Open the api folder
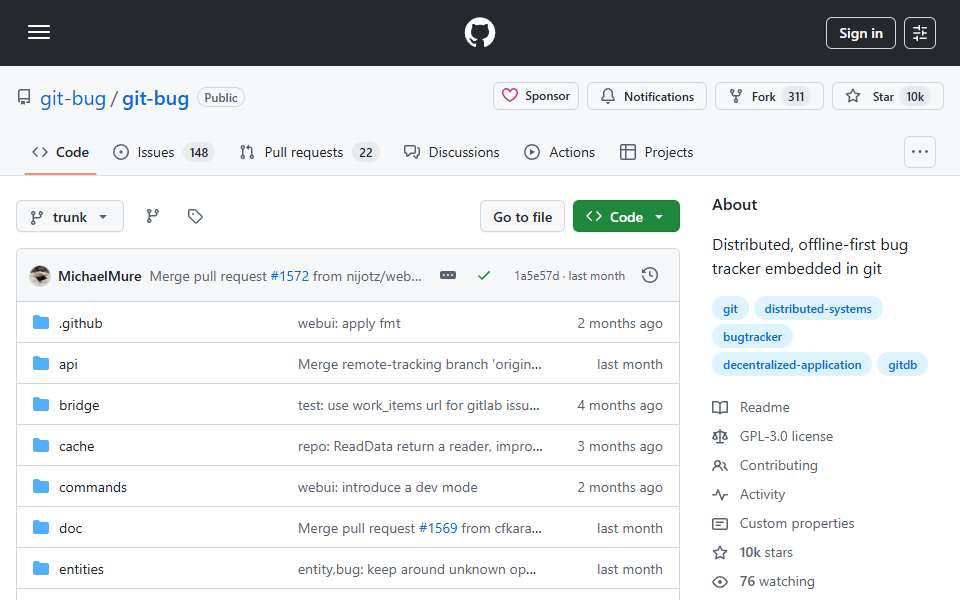Viewport: 960px width, 600px height. coord(69,364)
